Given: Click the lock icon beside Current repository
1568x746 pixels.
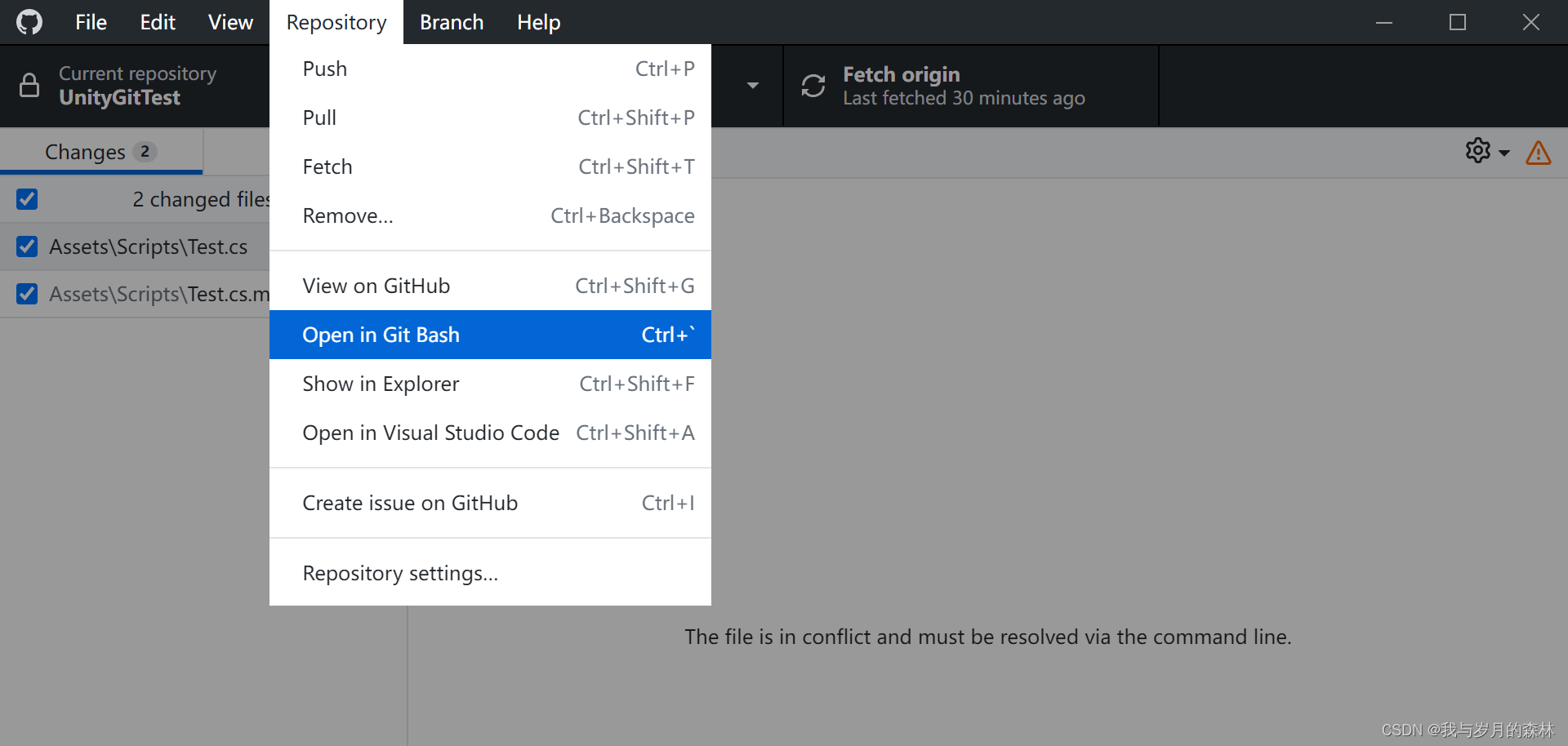Looking at the screenshot, I should 29,85.
